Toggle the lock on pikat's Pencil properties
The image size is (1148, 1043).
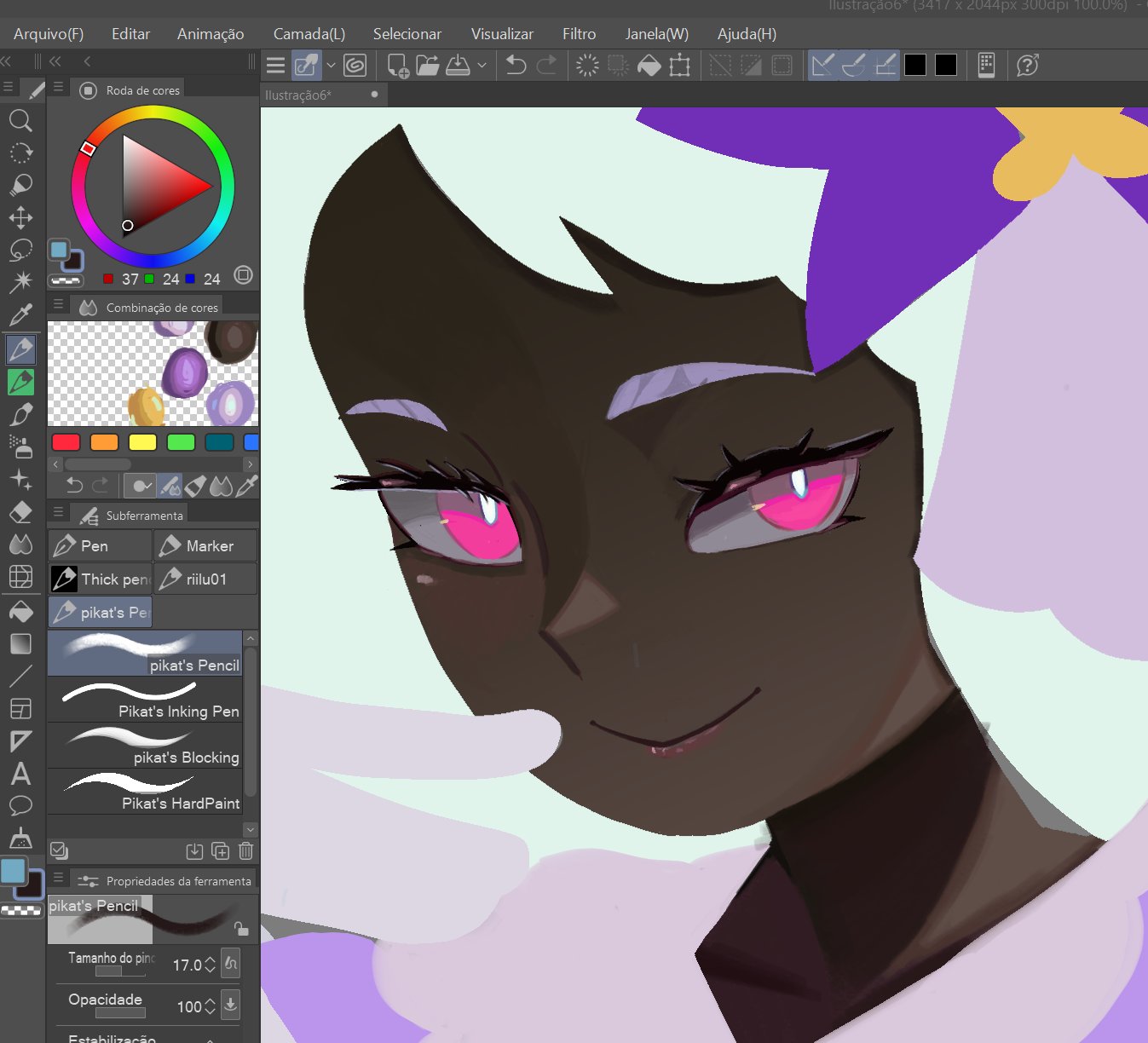[x=241, y=929]
